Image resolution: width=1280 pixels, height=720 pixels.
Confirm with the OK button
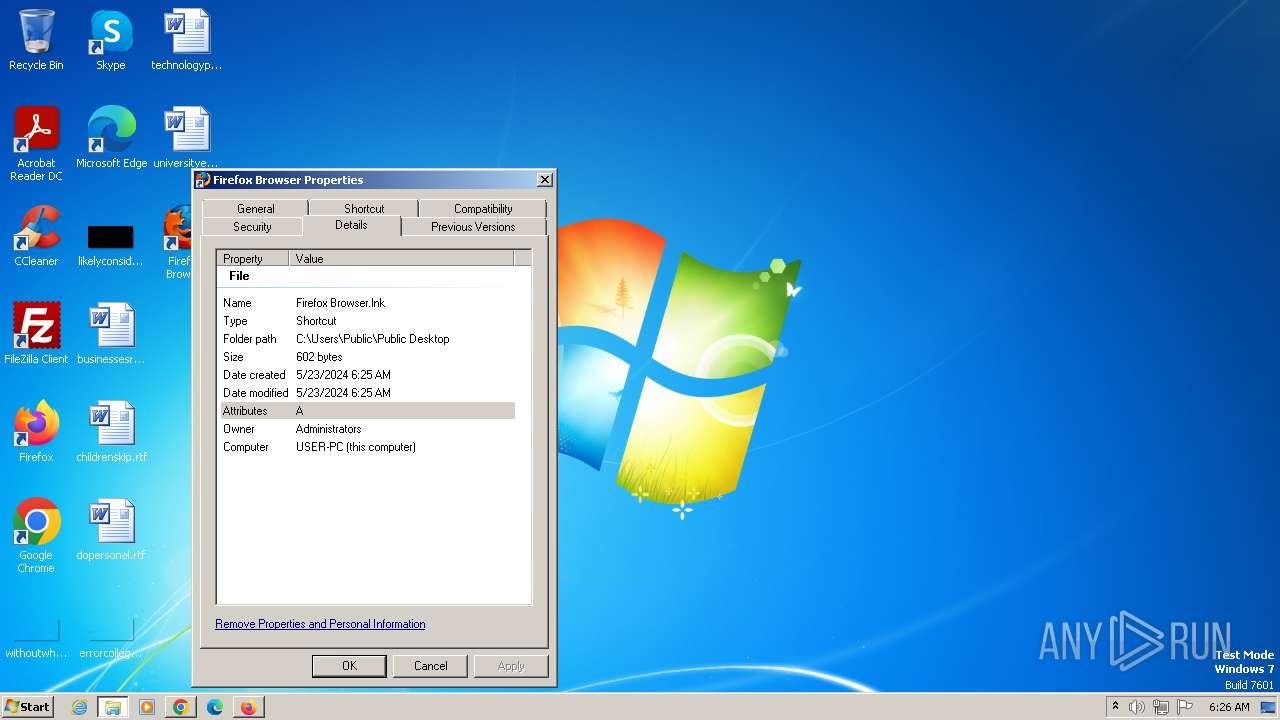click(x=349, y=666)
